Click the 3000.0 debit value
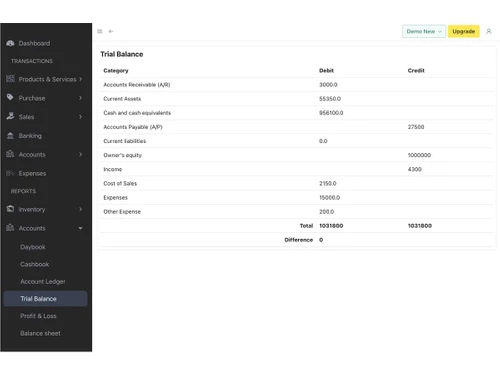The width and height of the screenshot is (500, 375). 328,85
